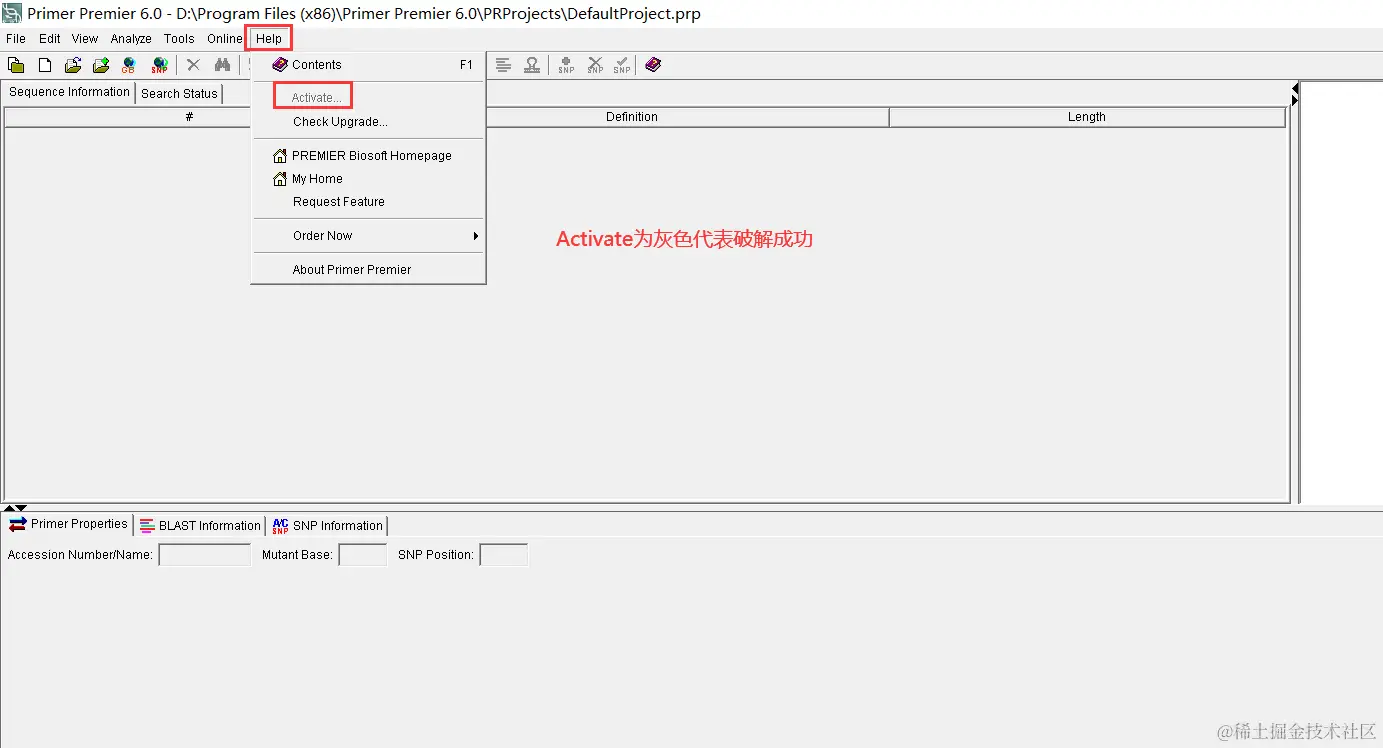Open the View menu

[x=85, y=39]
